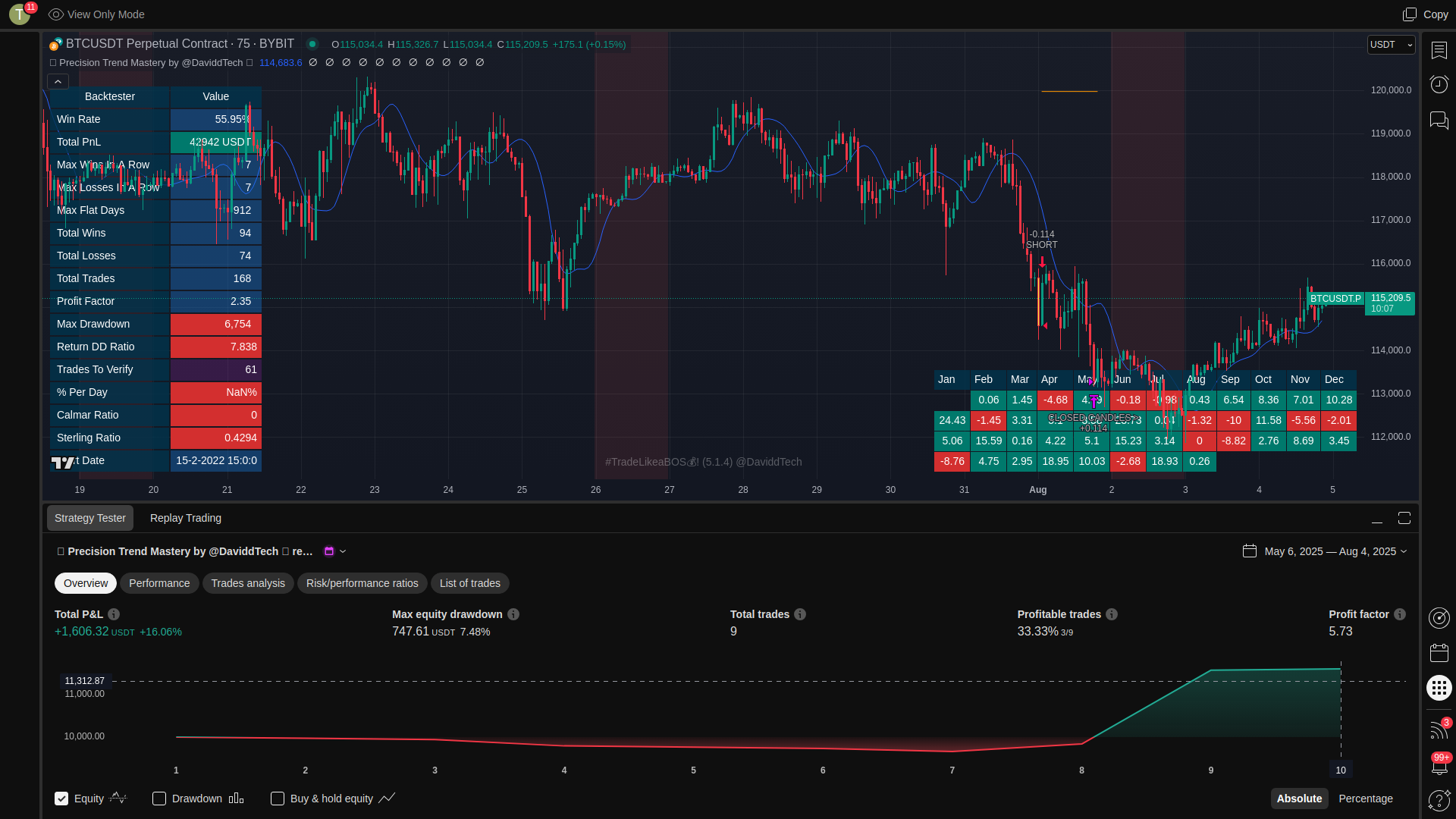Click the +1,606.32 Total P&L value
This screenshot has width=1456, height=819.
[x=82, y=632]
